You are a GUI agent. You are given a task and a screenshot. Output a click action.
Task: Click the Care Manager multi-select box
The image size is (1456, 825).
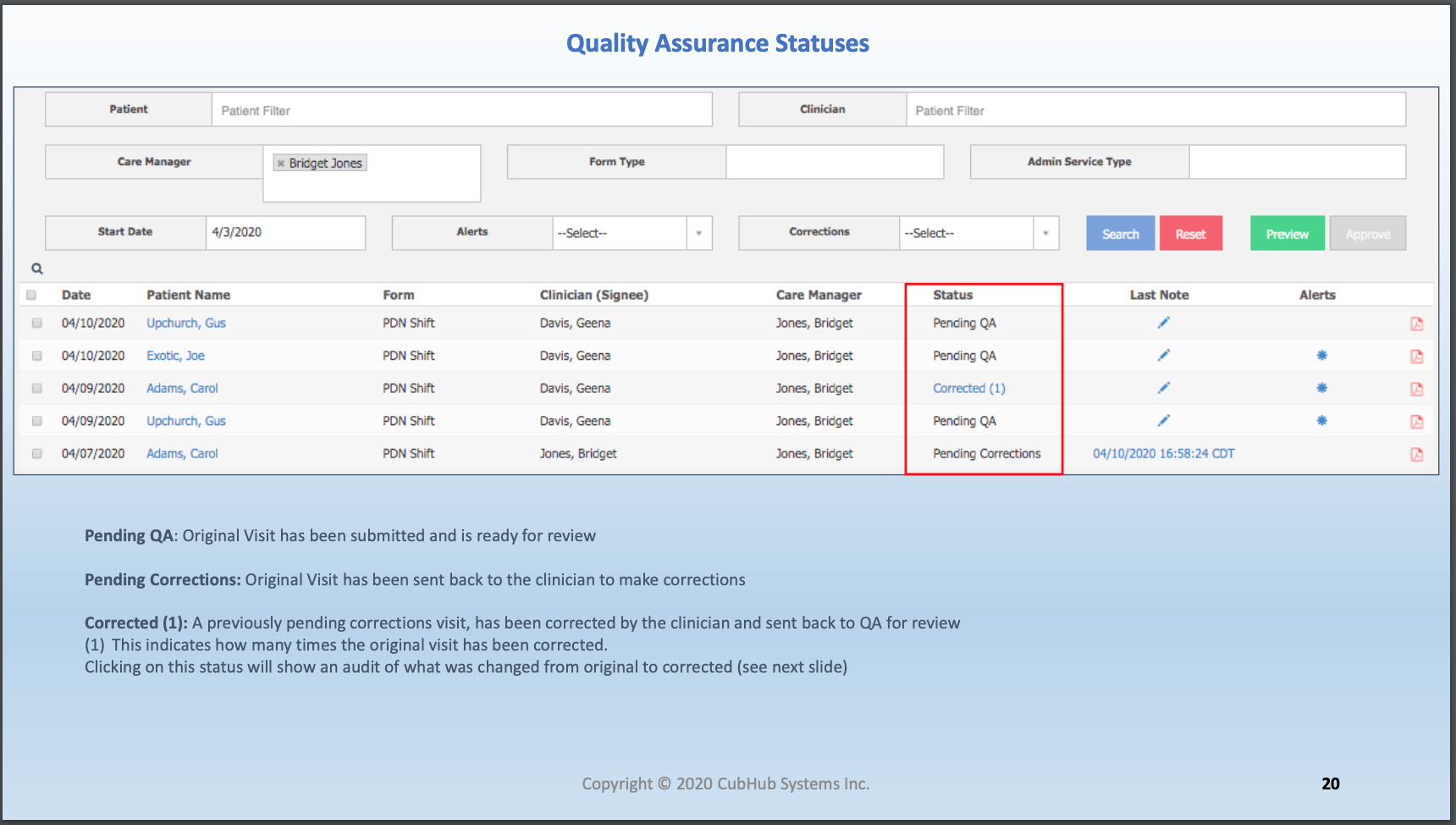click(372, 174)
